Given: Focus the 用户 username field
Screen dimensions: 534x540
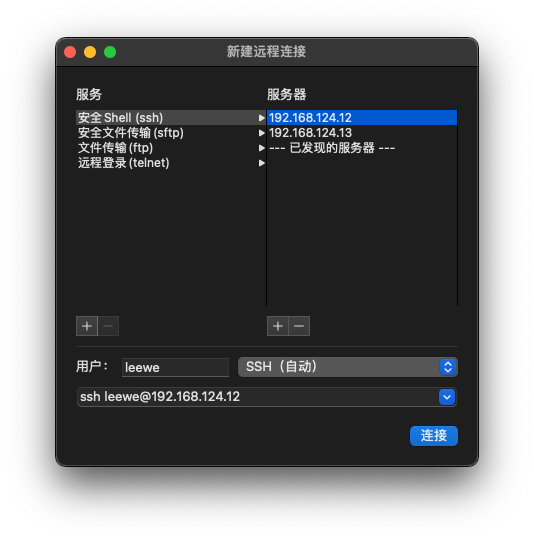Looking at the screenshot, I should point(175,367).
